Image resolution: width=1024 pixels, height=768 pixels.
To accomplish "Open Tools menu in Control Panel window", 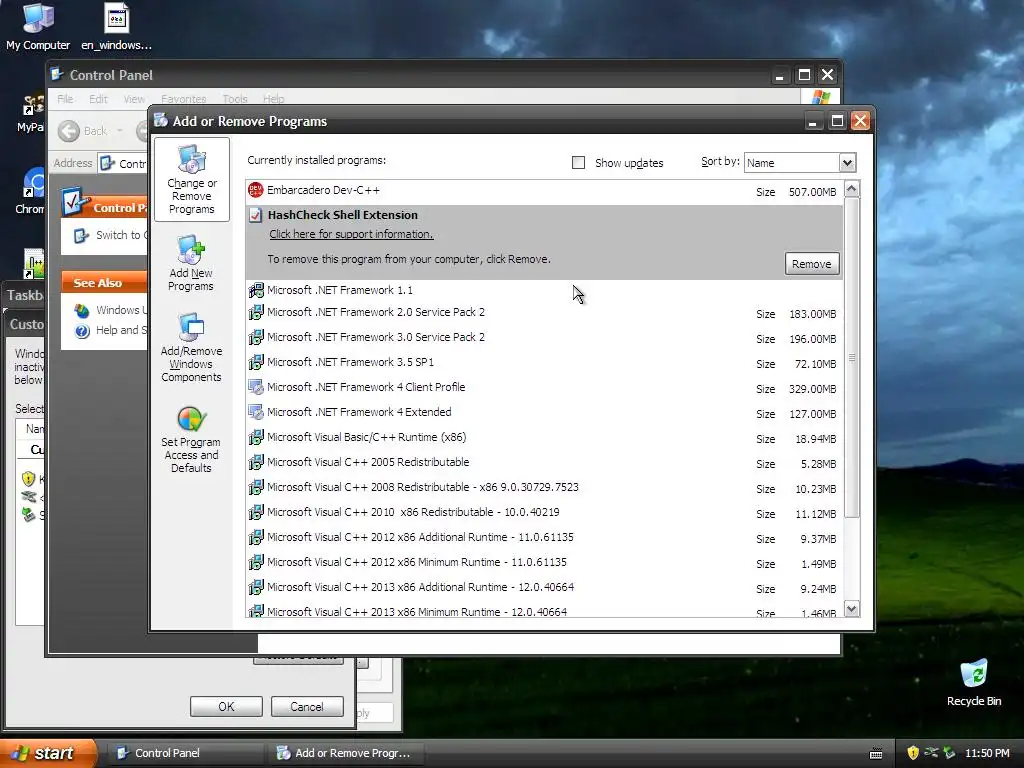I will [234, 99].
